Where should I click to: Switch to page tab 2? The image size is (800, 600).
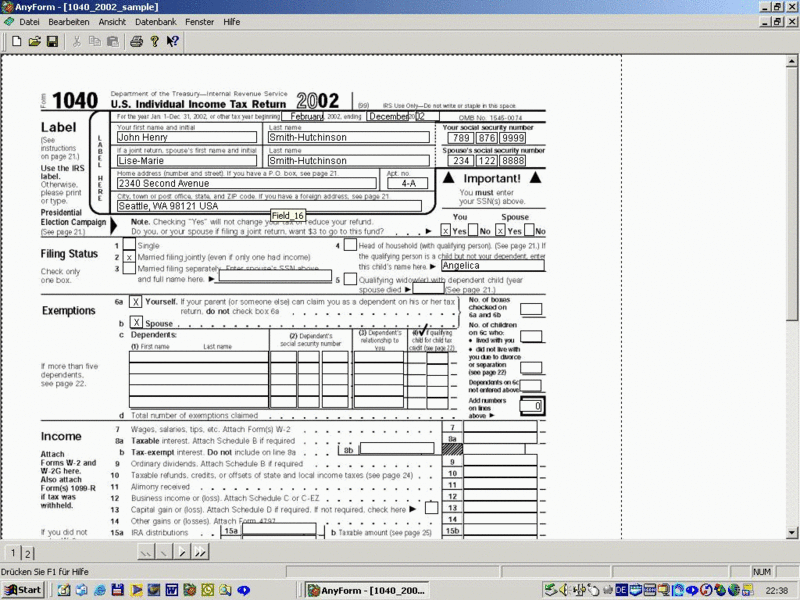[27, 553]
